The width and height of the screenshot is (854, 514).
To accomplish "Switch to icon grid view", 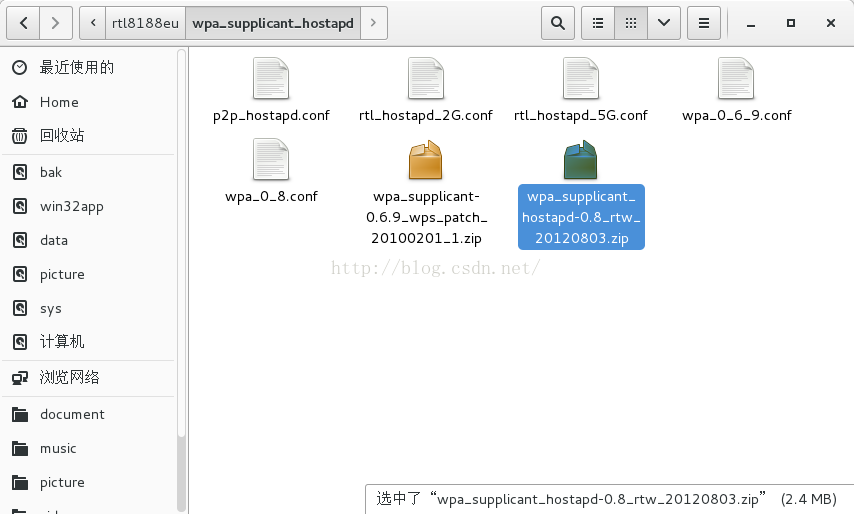I will [630, 22].
